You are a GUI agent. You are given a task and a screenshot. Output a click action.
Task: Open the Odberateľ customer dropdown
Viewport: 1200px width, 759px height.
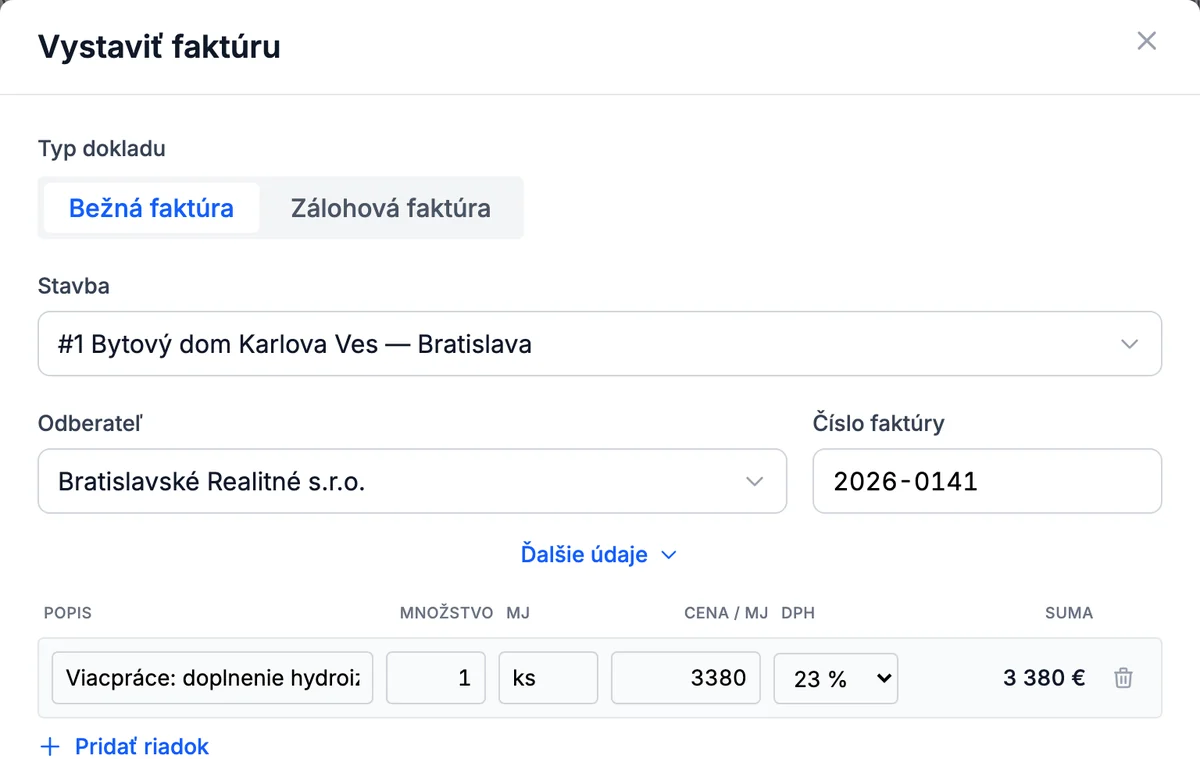(412, 481)
